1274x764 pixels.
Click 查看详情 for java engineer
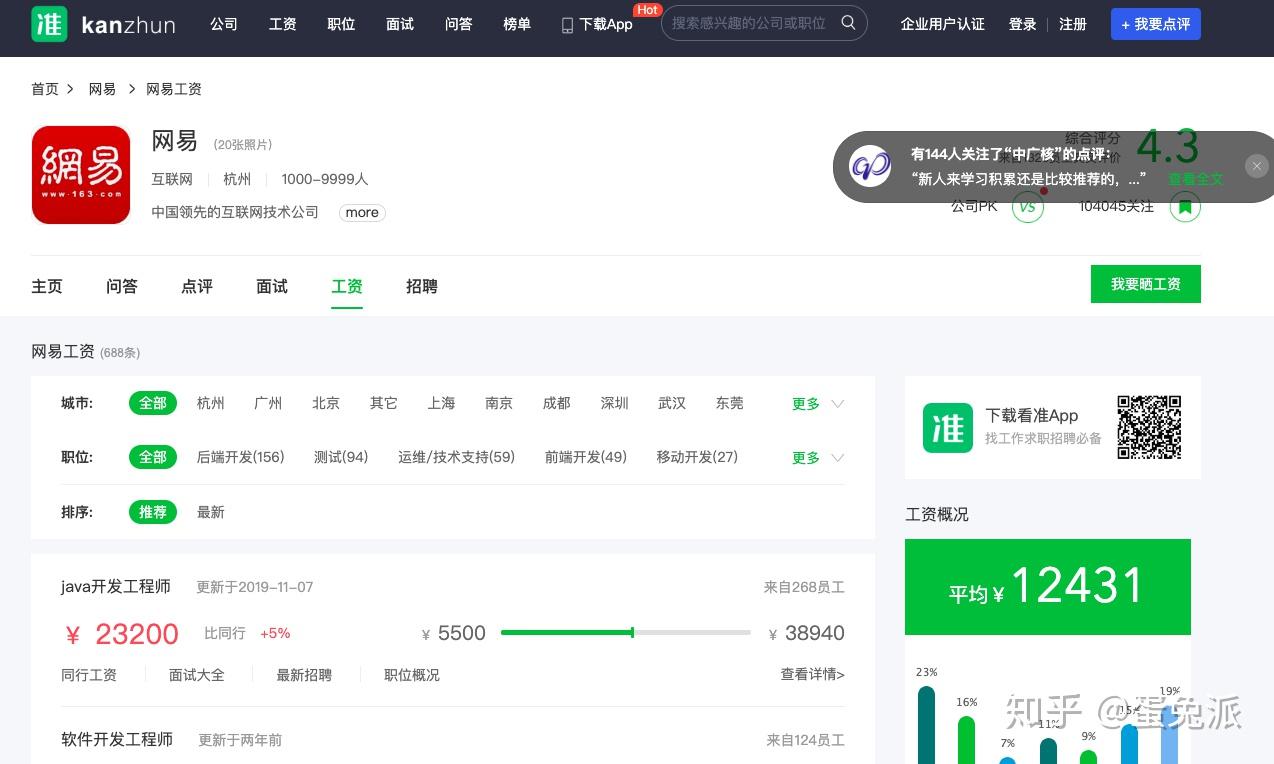813,675
